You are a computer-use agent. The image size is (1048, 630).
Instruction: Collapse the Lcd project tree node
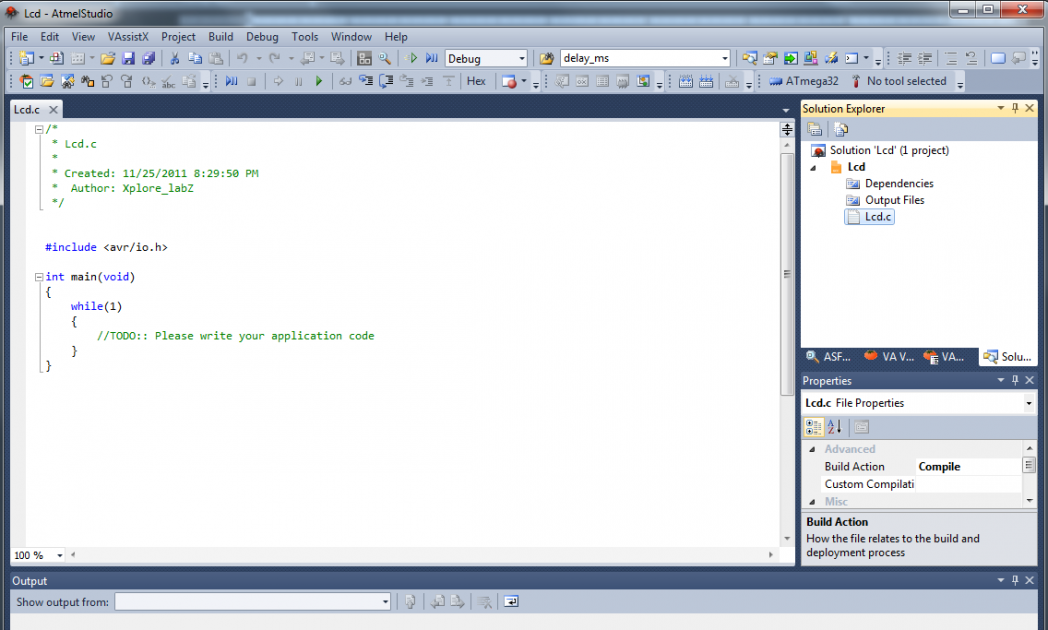tap(813, 168)
